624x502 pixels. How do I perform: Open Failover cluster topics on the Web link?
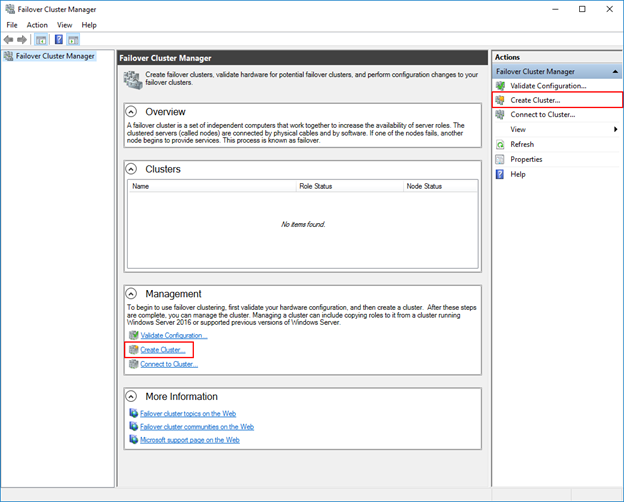pos(188,414)
